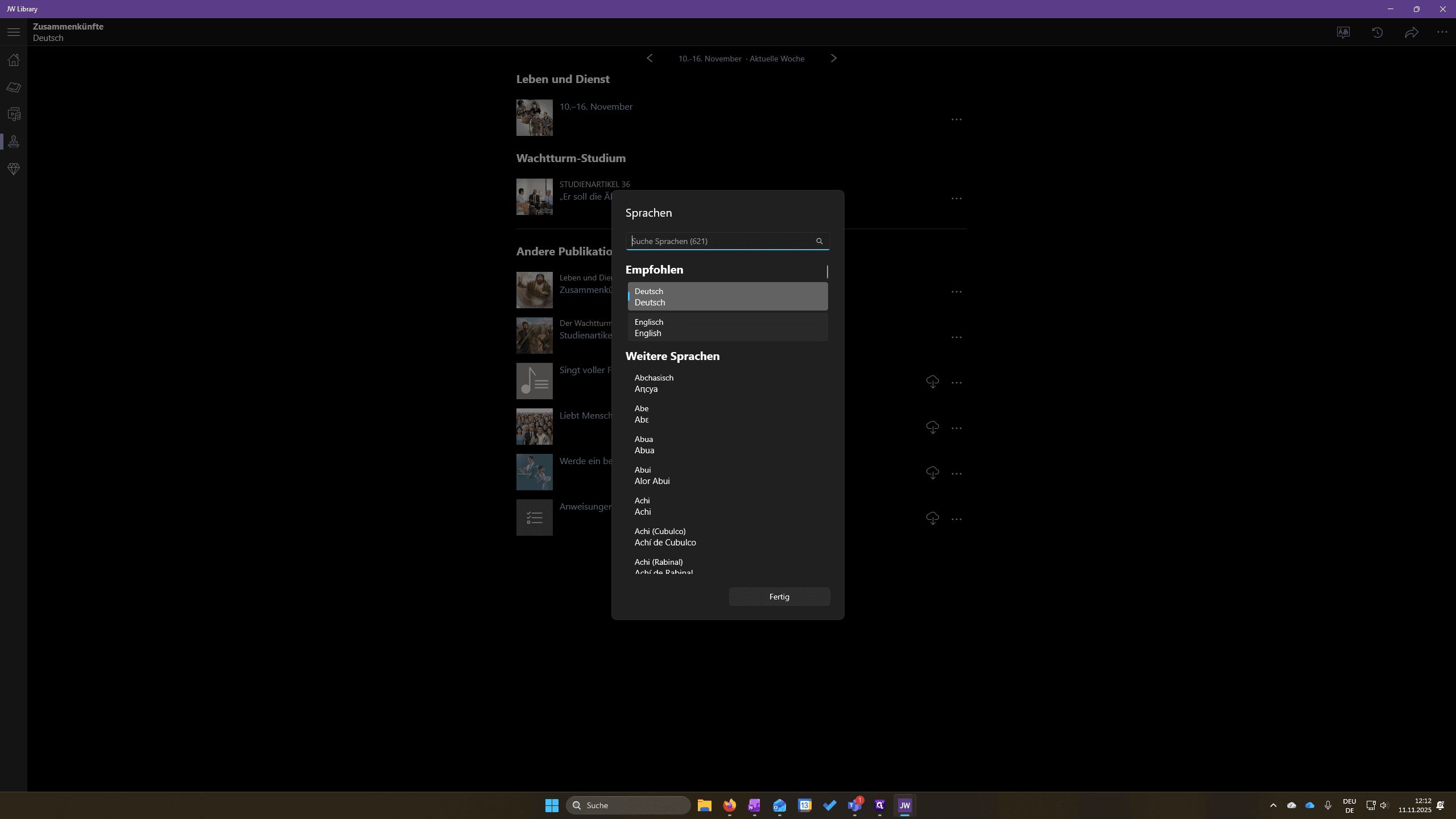Open the 10.–16. November thumbnail
The width and height of the screenshot is (1456, 819).
coord(534,118)
